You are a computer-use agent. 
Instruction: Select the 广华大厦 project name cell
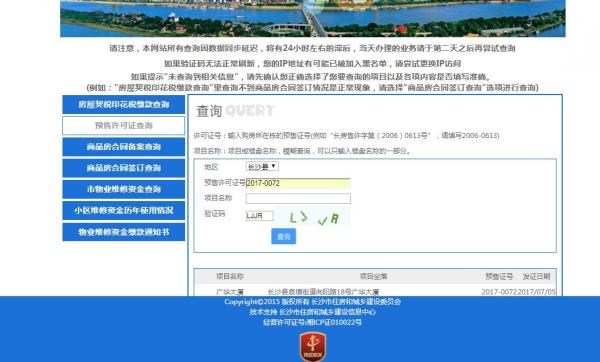pyautogui.click(x=230, y=292)
